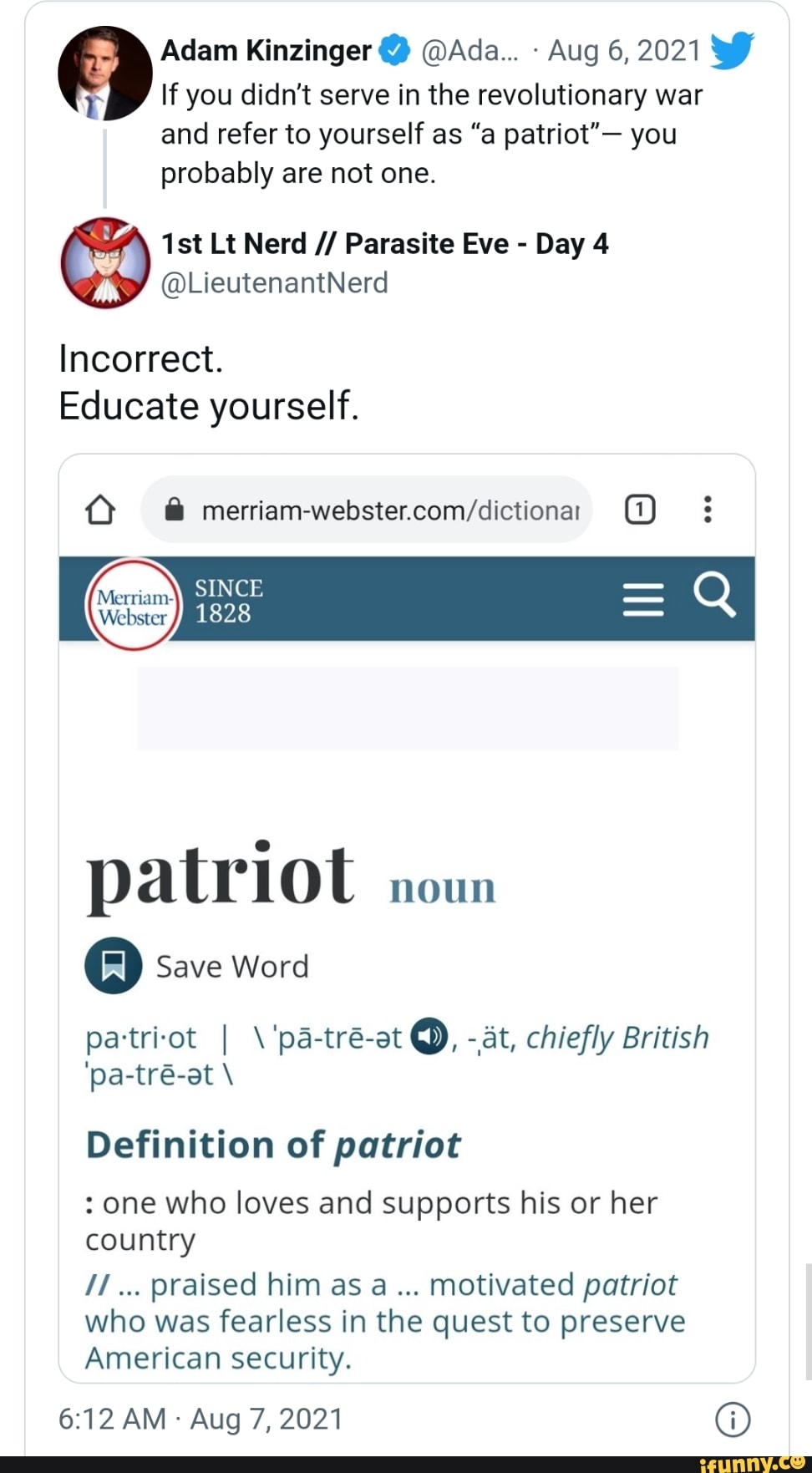Open the @LieutenantNerd handle
Image resolution: width=812 pixels, height=1473 pixels.
click(x=274, y=283)
